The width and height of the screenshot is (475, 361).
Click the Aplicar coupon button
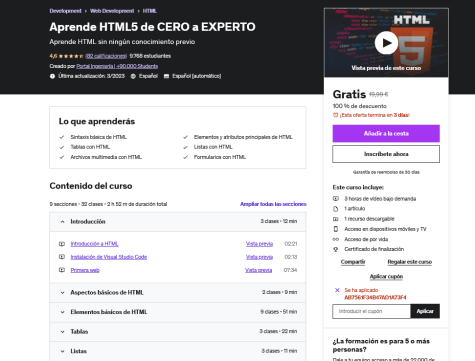425,311
